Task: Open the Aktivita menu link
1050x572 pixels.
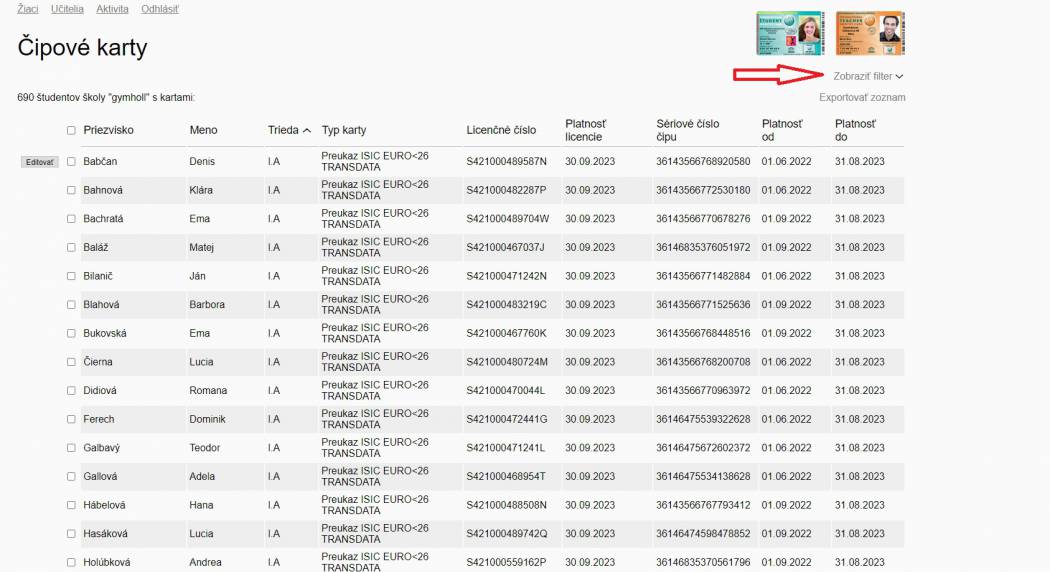Action: point(112,9)
